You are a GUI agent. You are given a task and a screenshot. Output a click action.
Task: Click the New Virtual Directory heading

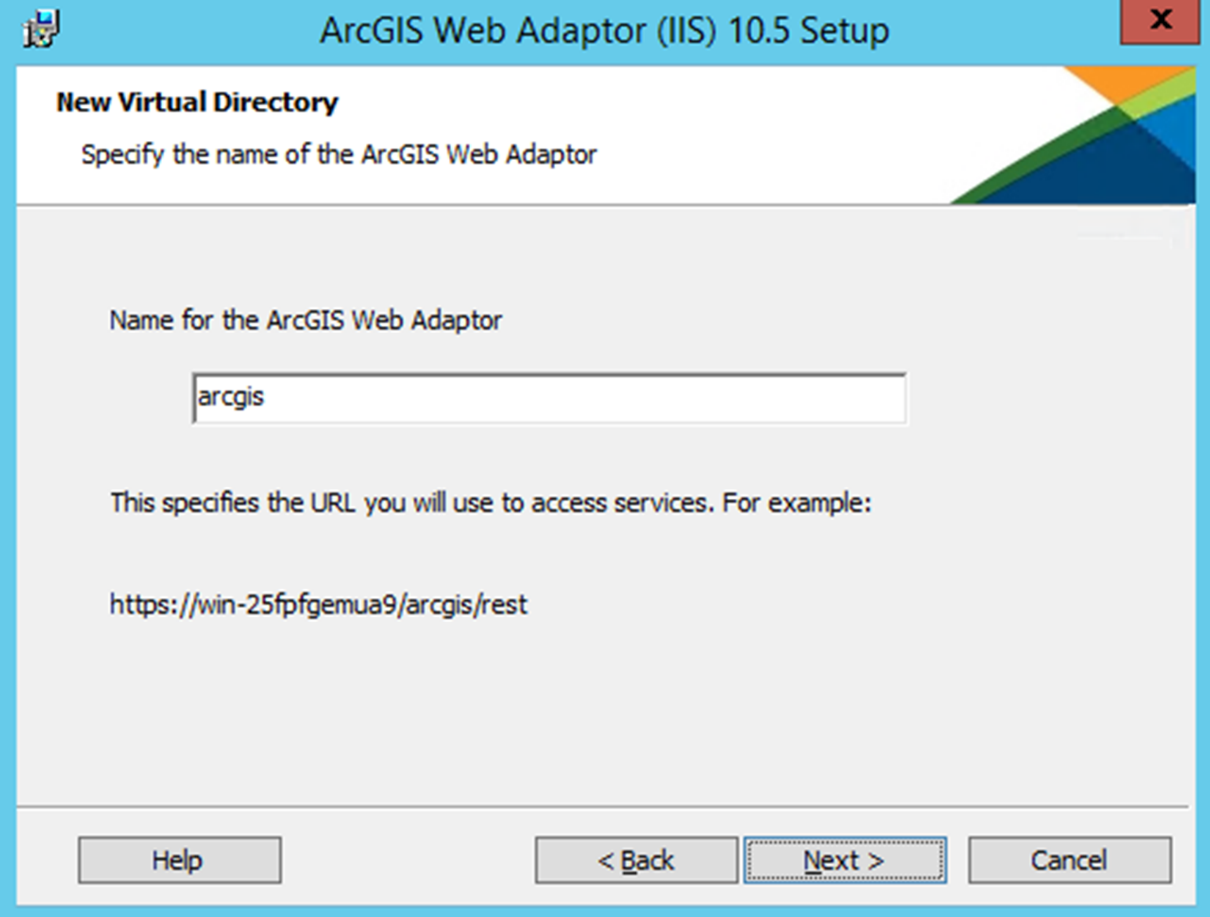pos(197,102)
